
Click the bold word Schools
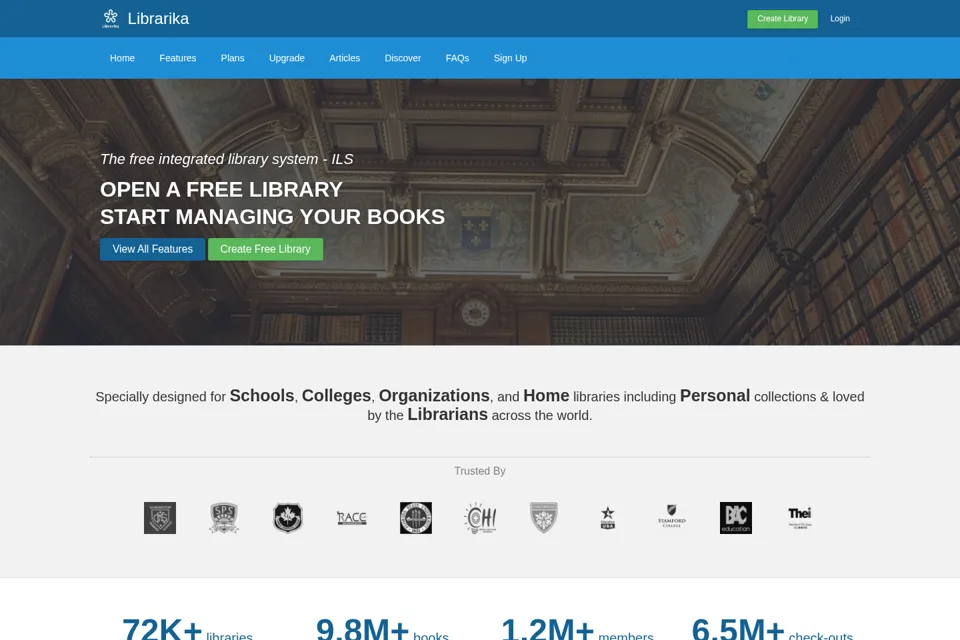point(261,396)
